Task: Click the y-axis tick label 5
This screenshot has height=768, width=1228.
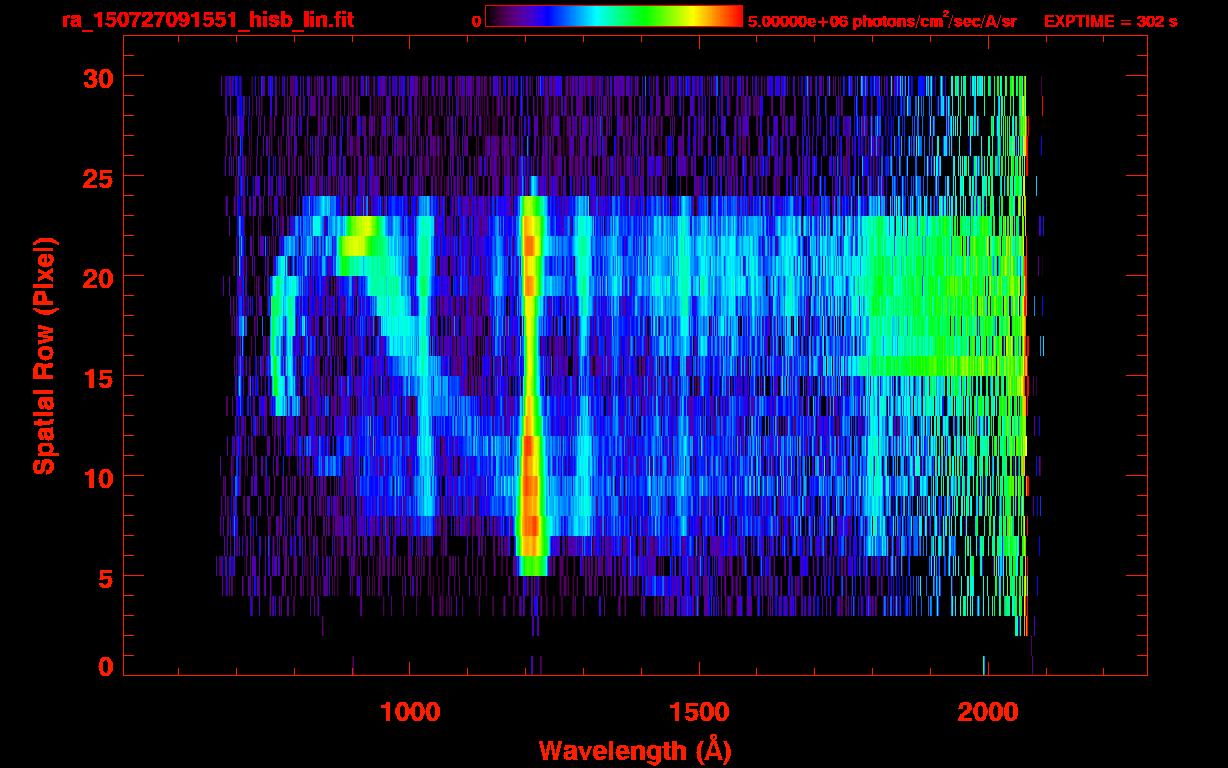Action: (x=105, y=577)
